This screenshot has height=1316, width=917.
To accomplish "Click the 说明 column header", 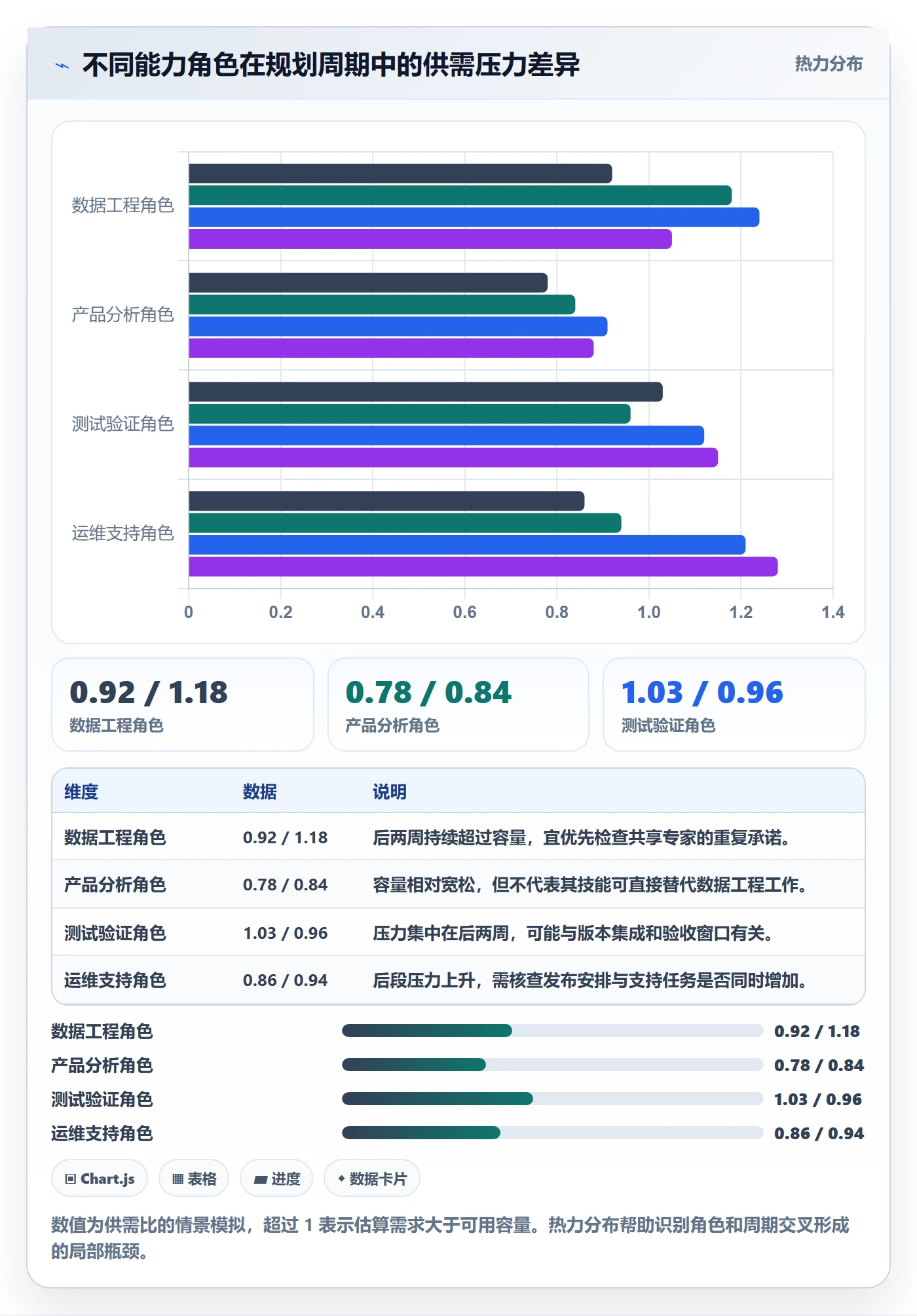I will 390,792.
